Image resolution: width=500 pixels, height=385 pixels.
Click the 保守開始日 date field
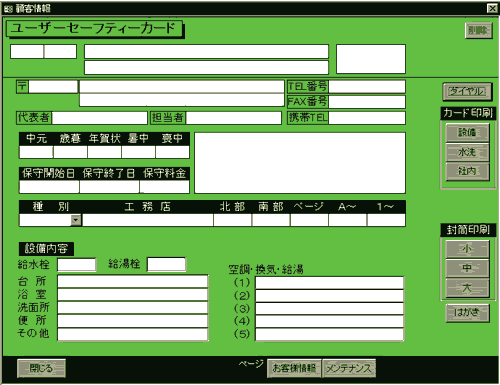coord(49,187)
